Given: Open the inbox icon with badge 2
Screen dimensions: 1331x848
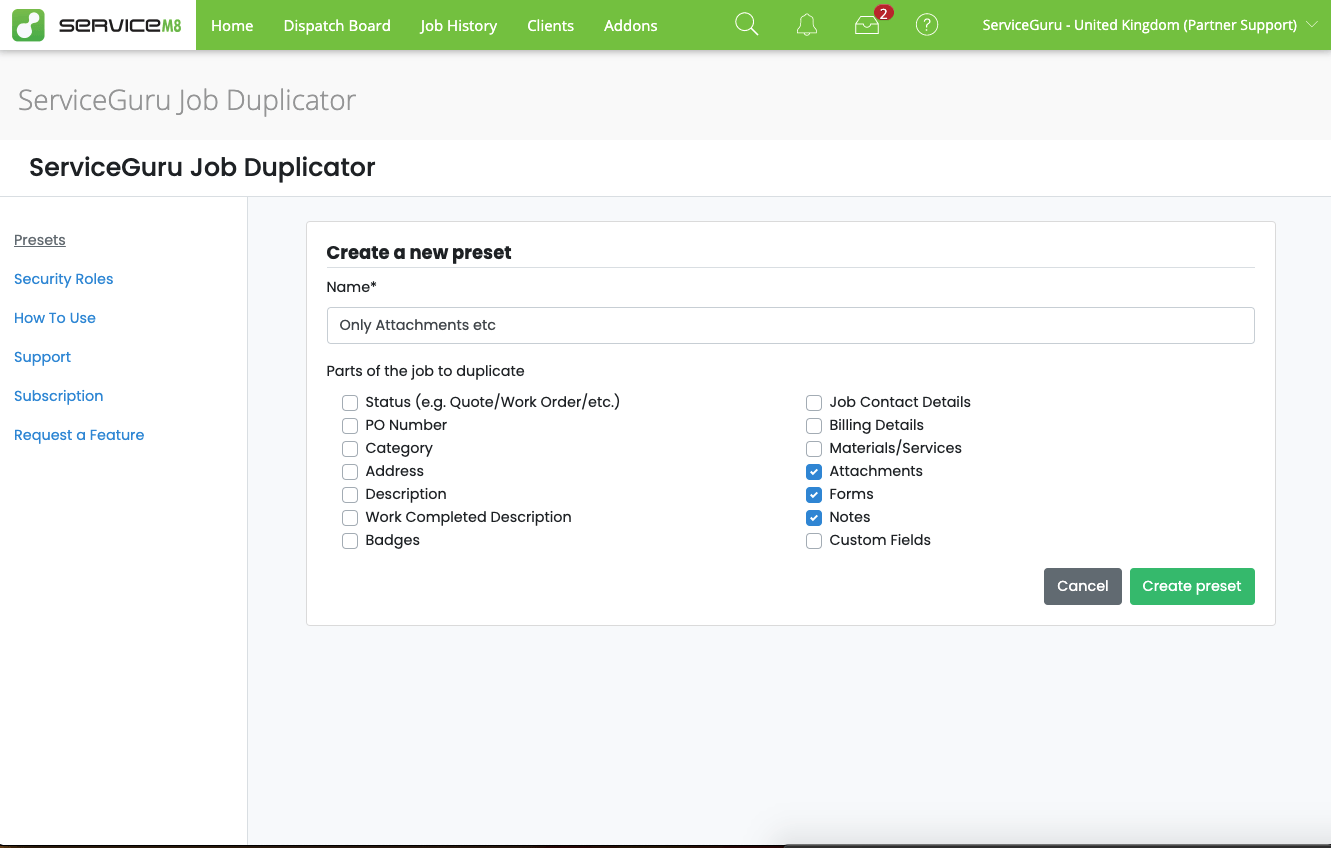Looking at the screenshot, I should (x=867, y=25).
